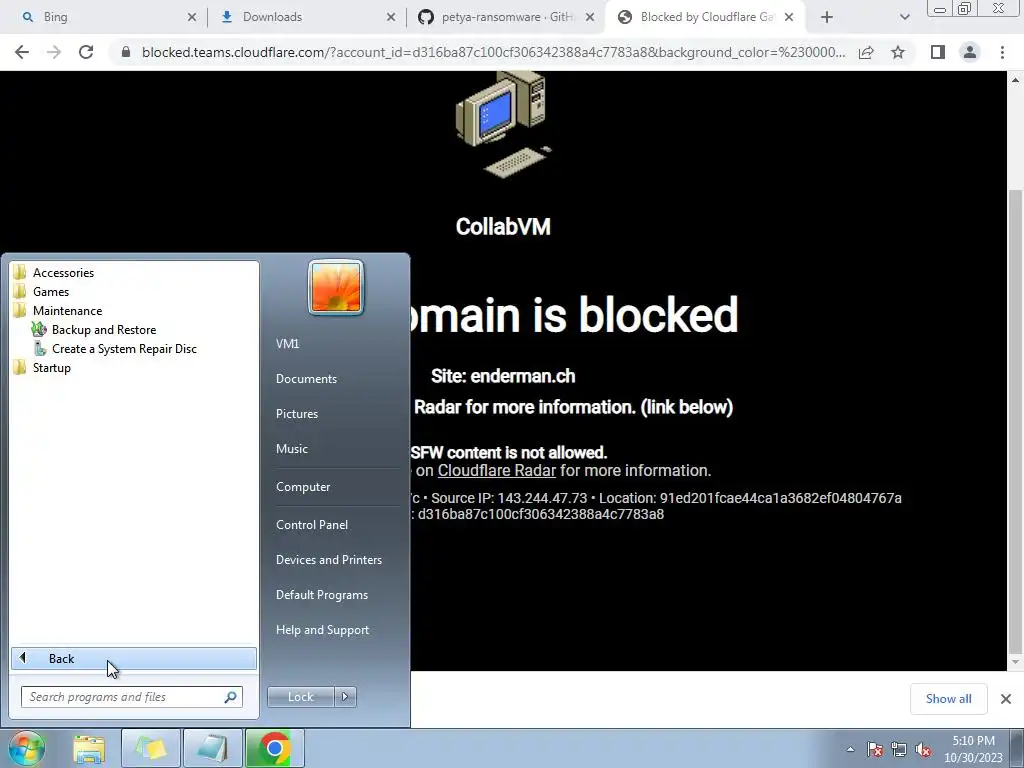Close the Blocked by Cloudflare tab

789,18
